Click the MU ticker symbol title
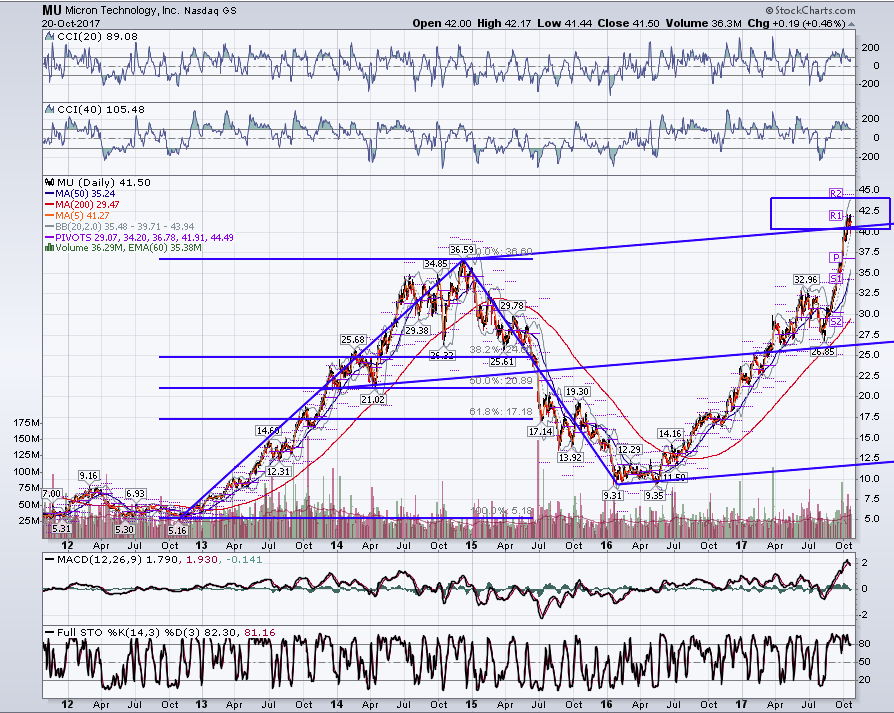894x713 pixels. (x=51, y=10)
